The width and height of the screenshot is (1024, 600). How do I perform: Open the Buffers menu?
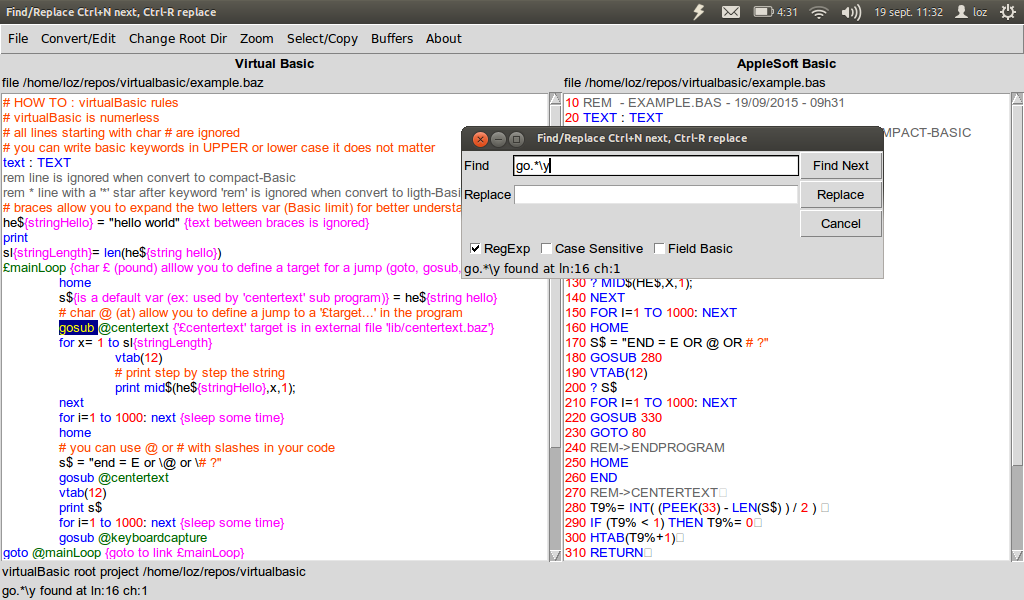(x=392, y=39)
